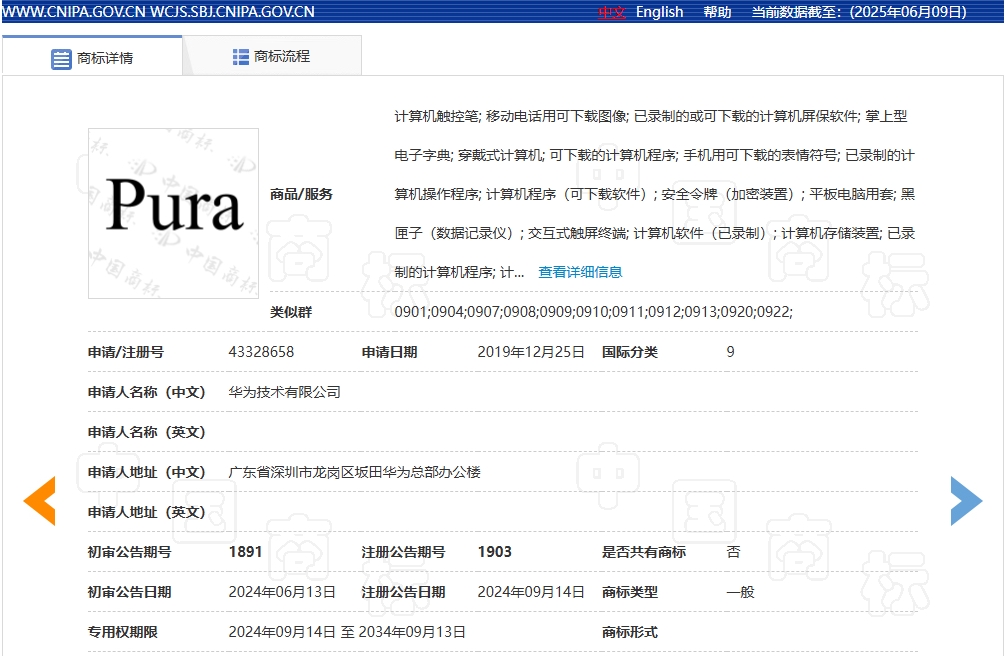Click the shared trademark value 否
This screenshot has height=656, width=1007.
(733, 552)
